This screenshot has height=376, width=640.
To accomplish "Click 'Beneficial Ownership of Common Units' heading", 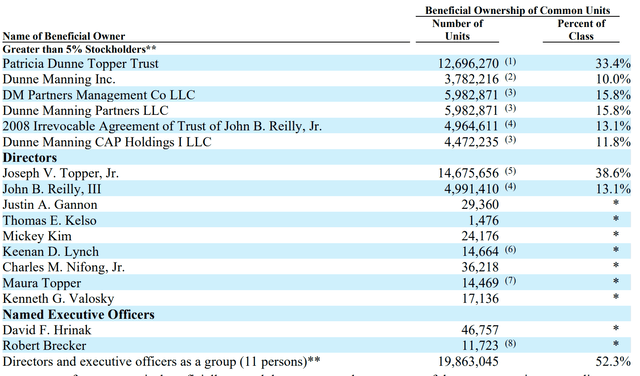I will (x=518, y=10).
